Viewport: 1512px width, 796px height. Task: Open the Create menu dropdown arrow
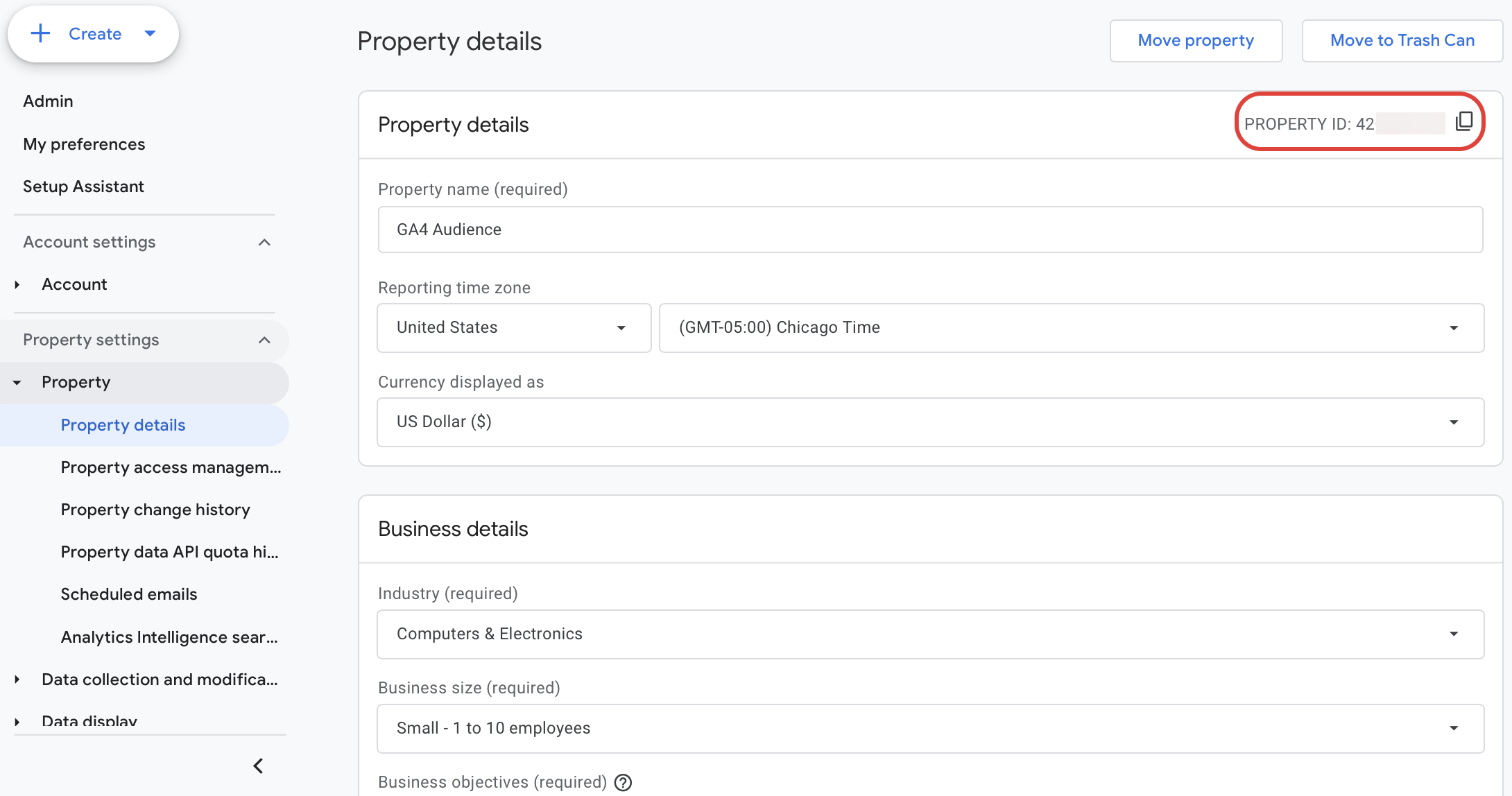[x=150, y=33]
